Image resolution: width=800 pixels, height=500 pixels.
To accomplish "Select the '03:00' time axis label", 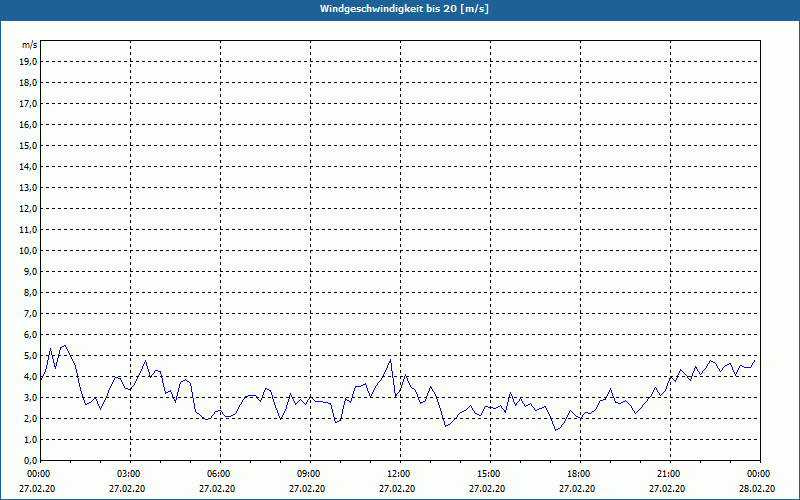I will (x=129, y=474).
